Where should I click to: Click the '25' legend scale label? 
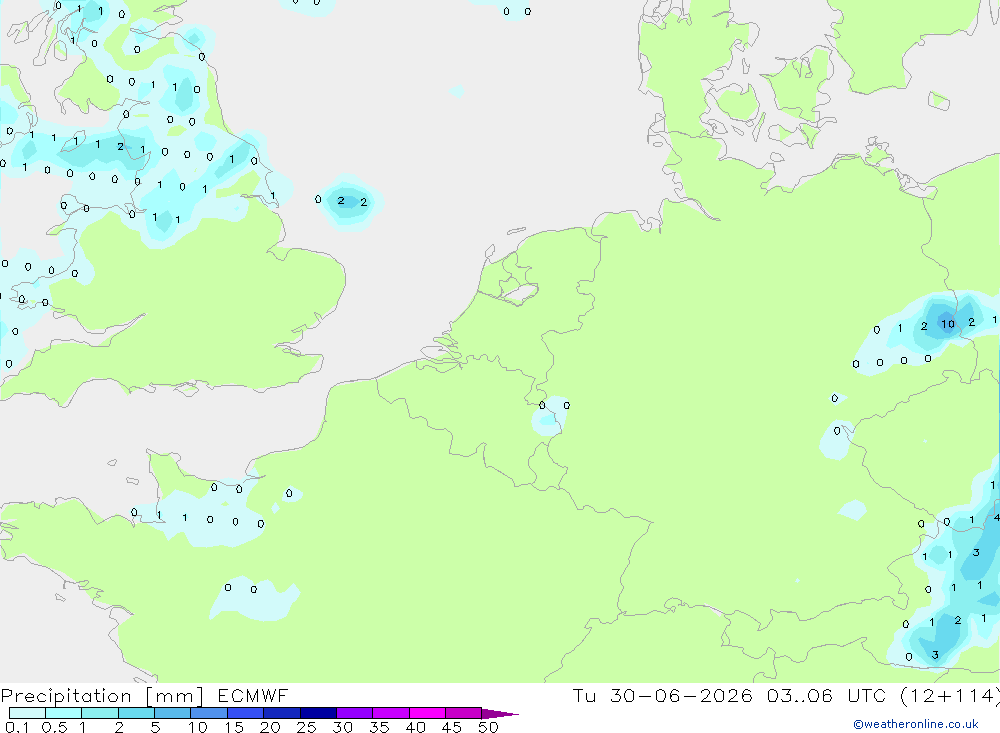click(x=306, y=727)
